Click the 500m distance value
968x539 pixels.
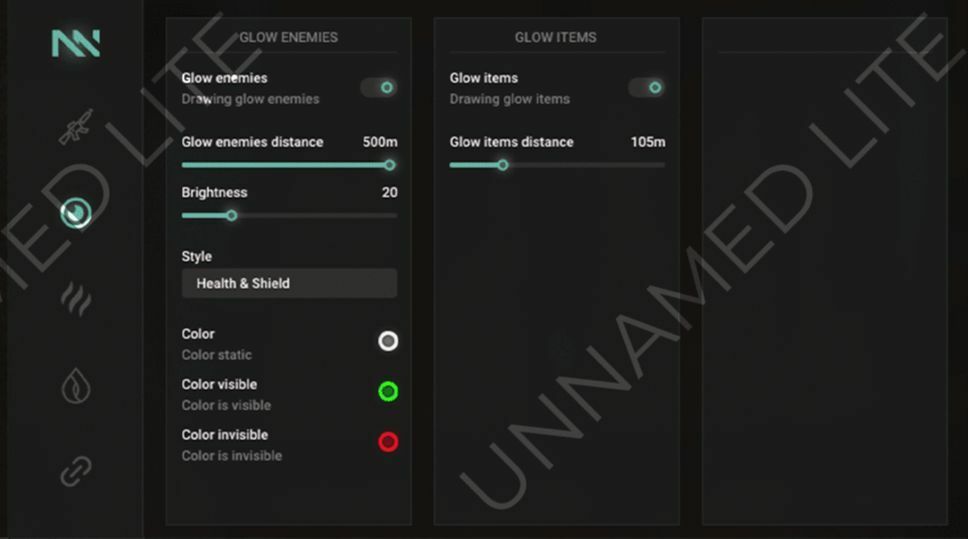coord(380,142)
